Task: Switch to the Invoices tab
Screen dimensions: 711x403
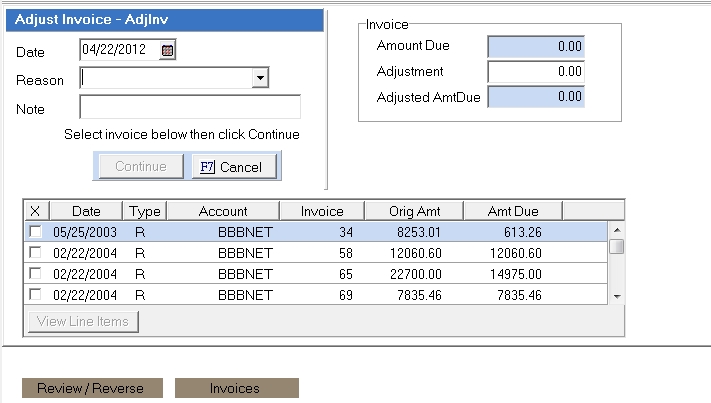Action: 235,388
